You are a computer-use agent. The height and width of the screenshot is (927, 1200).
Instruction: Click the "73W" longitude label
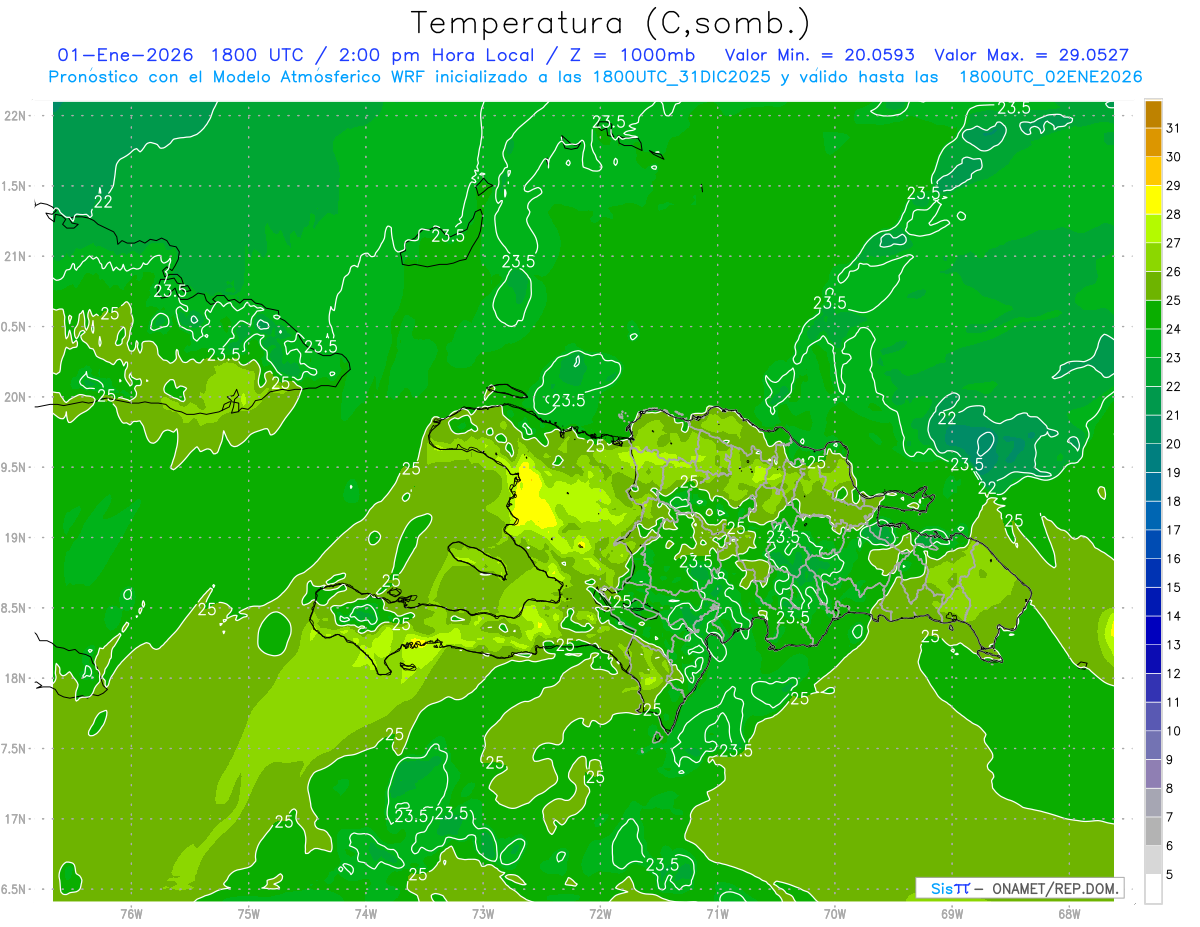pos(482,914)
